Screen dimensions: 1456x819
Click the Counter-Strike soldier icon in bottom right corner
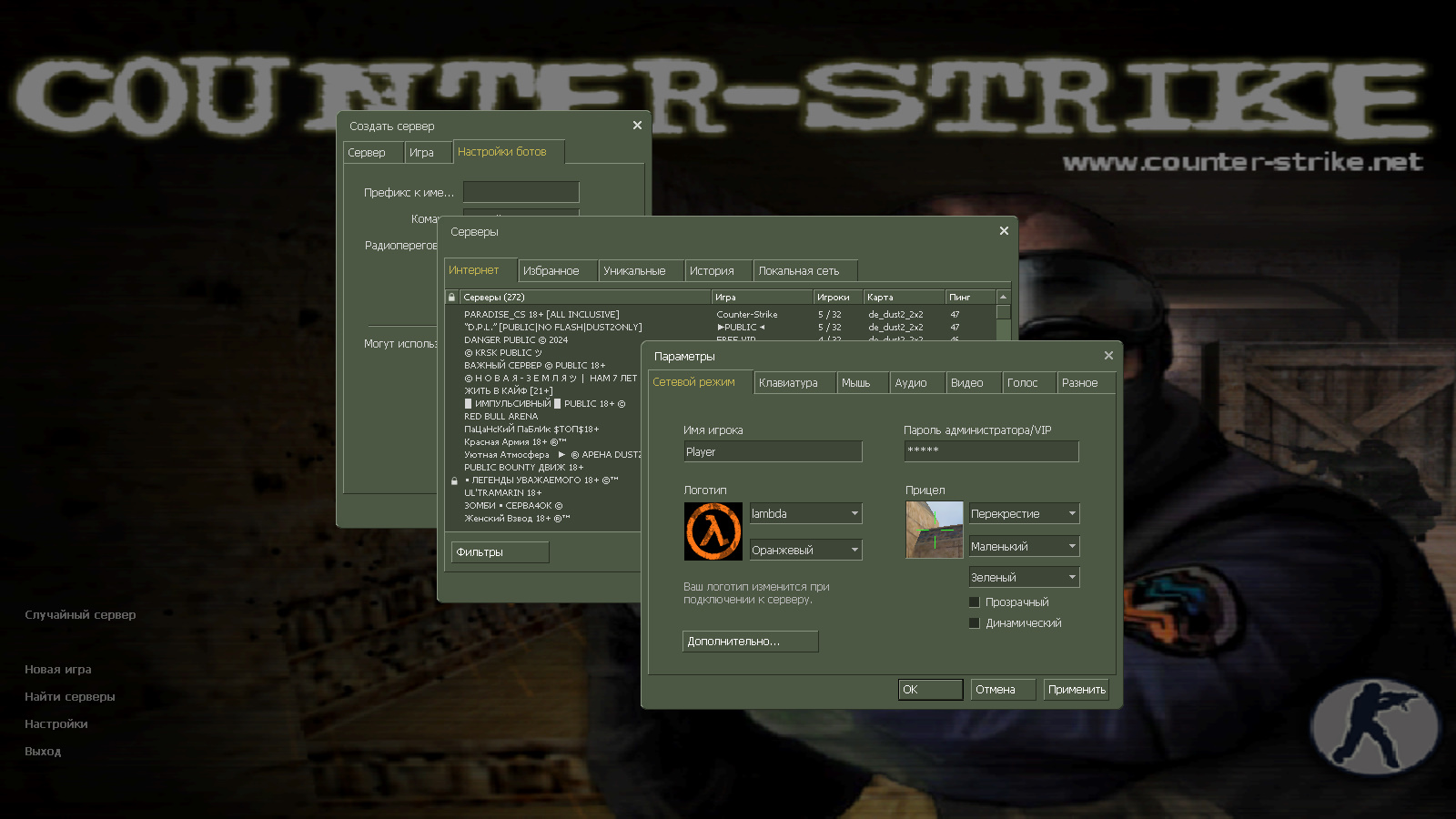[1374, 728]
